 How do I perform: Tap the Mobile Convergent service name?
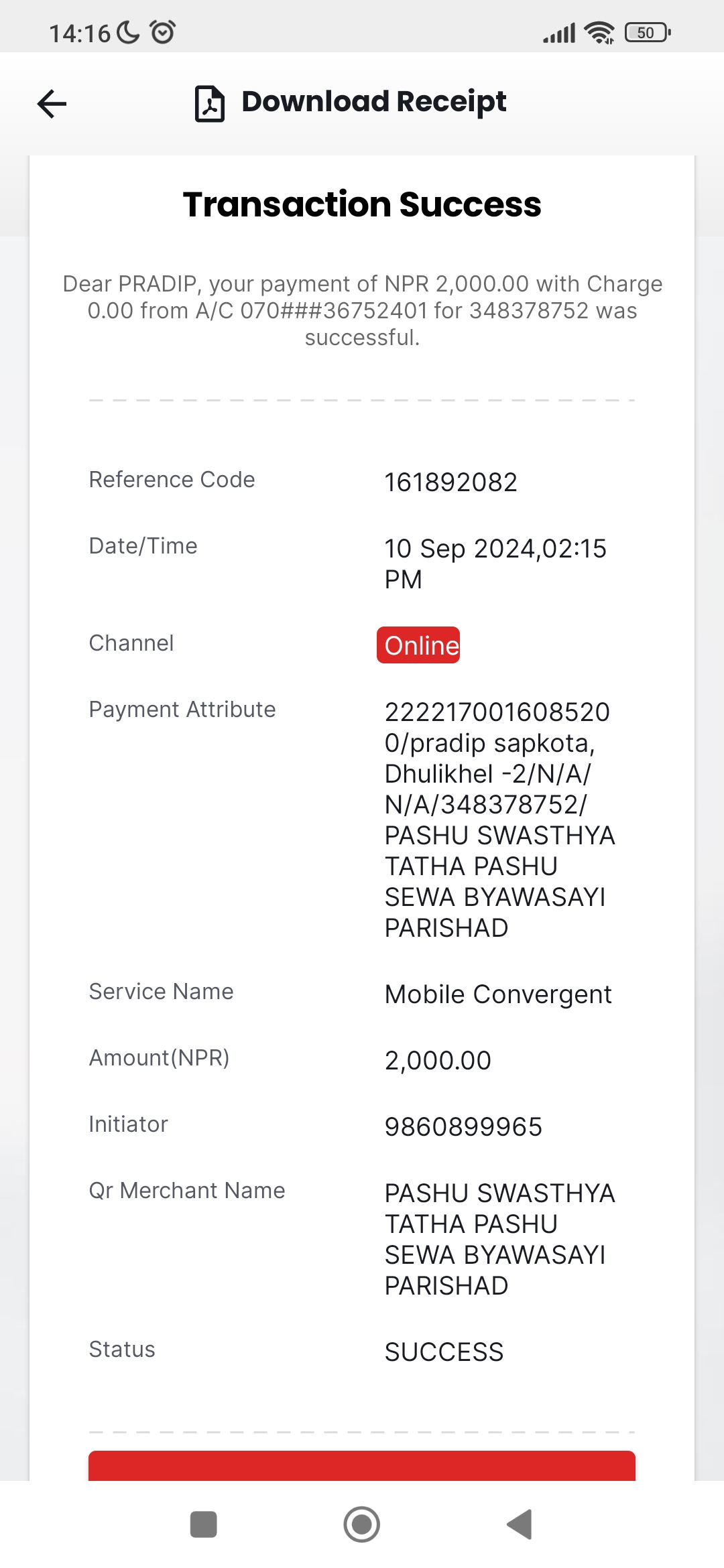[498, 994]
